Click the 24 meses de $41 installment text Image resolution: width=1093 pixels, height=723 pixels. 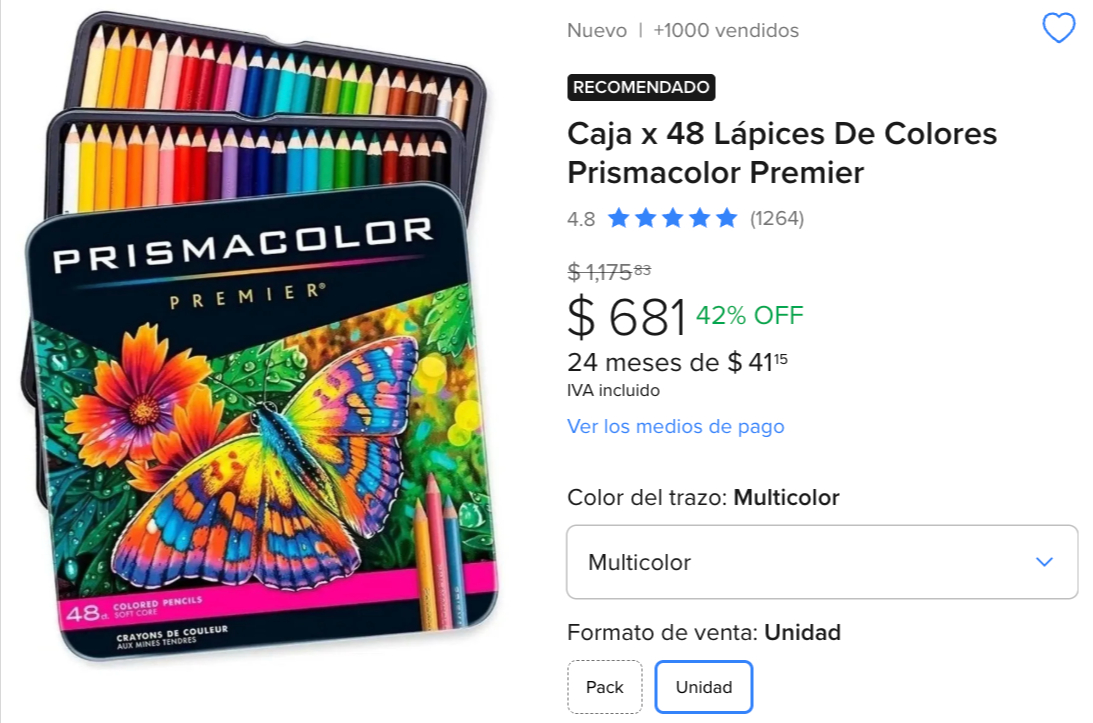[677, 363]
